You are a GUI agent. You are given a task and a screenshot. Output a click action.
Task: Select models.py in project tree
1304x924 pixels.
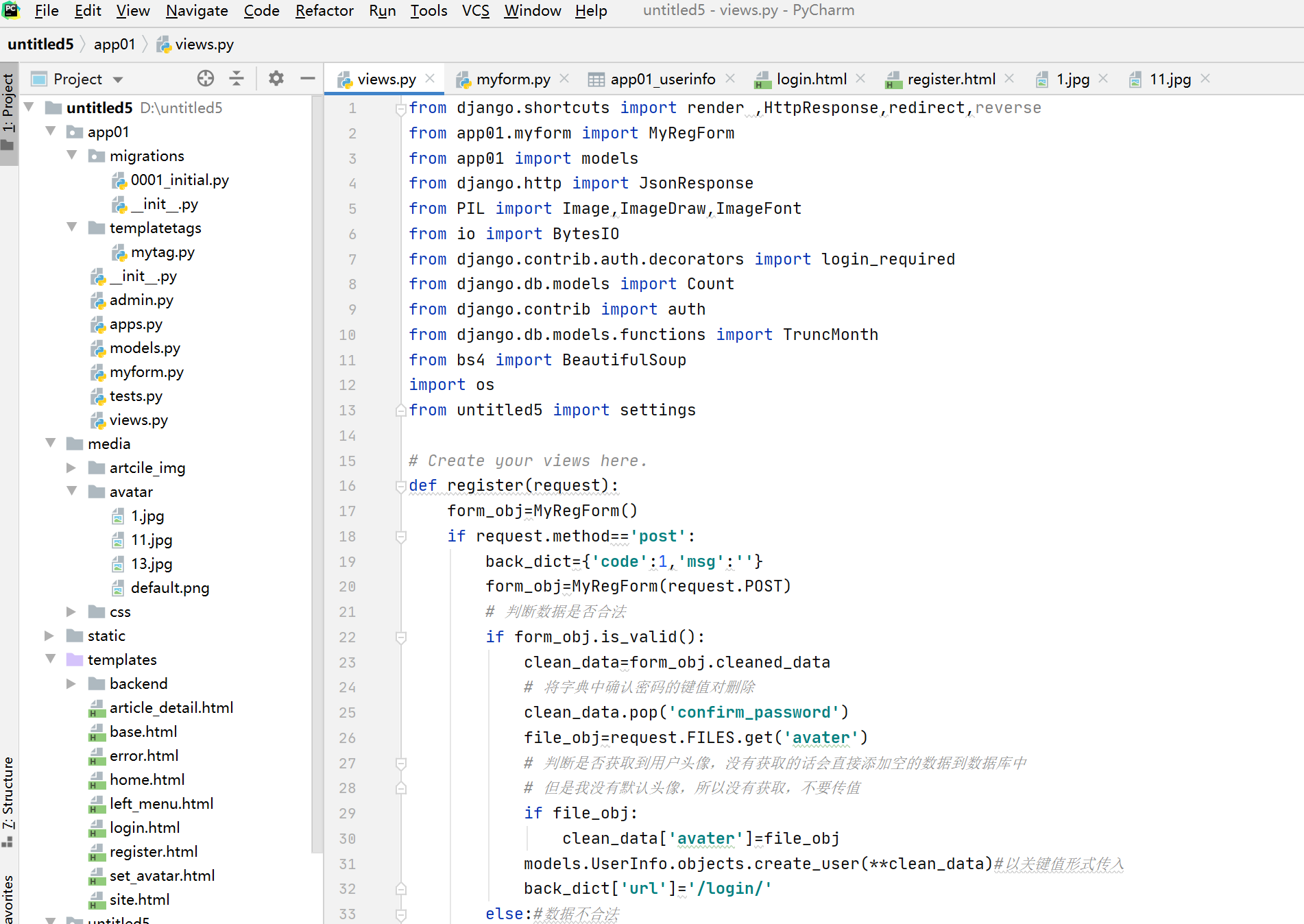[x=145, y=348]
